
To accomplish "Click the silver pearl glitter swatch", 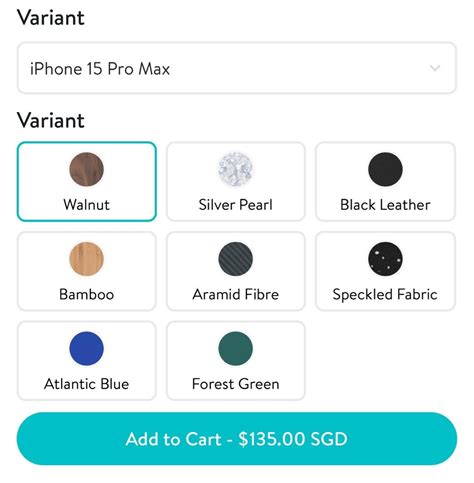I will tap(236, 169).
